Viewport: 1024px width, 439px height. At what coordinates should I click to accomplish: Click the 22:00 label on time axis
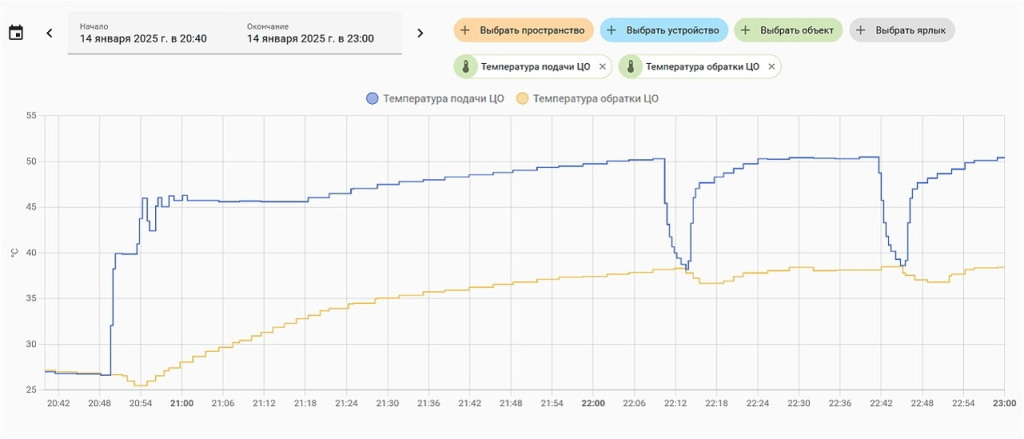(x=593, y=403)
